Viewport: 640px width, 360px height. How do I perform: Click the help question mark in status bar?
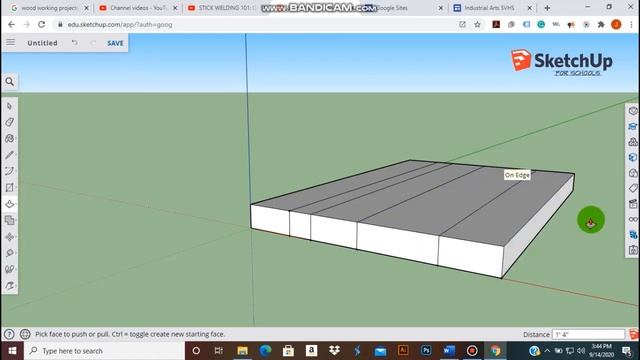tap(9, 334)
